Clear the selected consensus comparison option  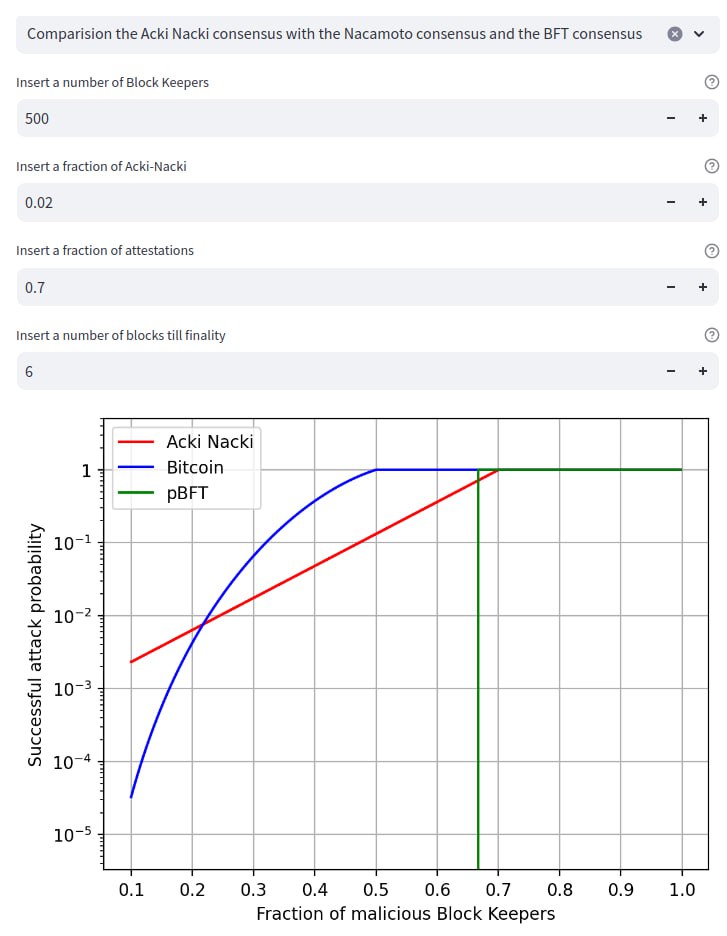(x=675, y=34)
